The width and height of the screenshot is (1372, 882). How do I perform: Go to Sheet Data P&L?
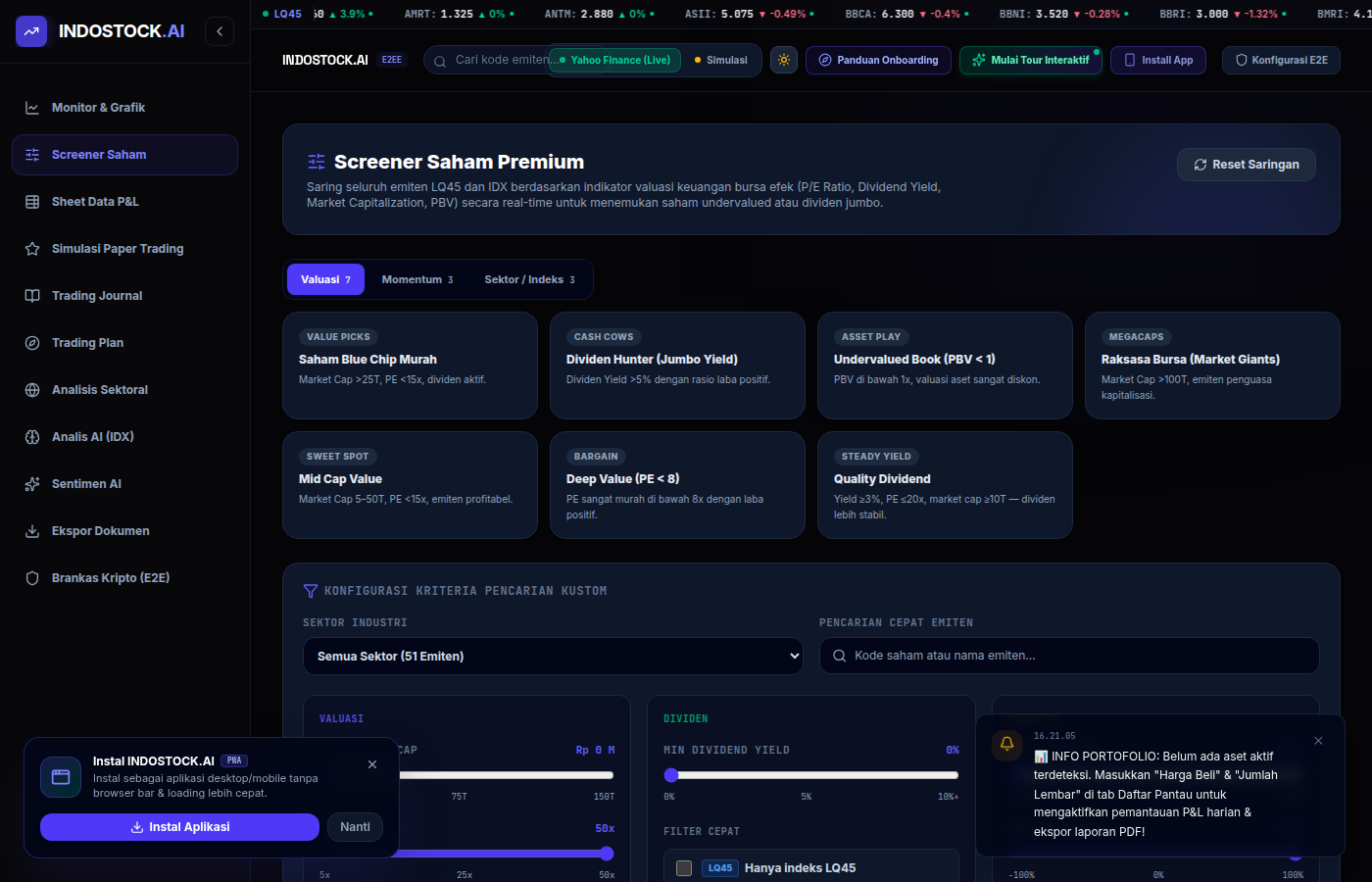124,202
